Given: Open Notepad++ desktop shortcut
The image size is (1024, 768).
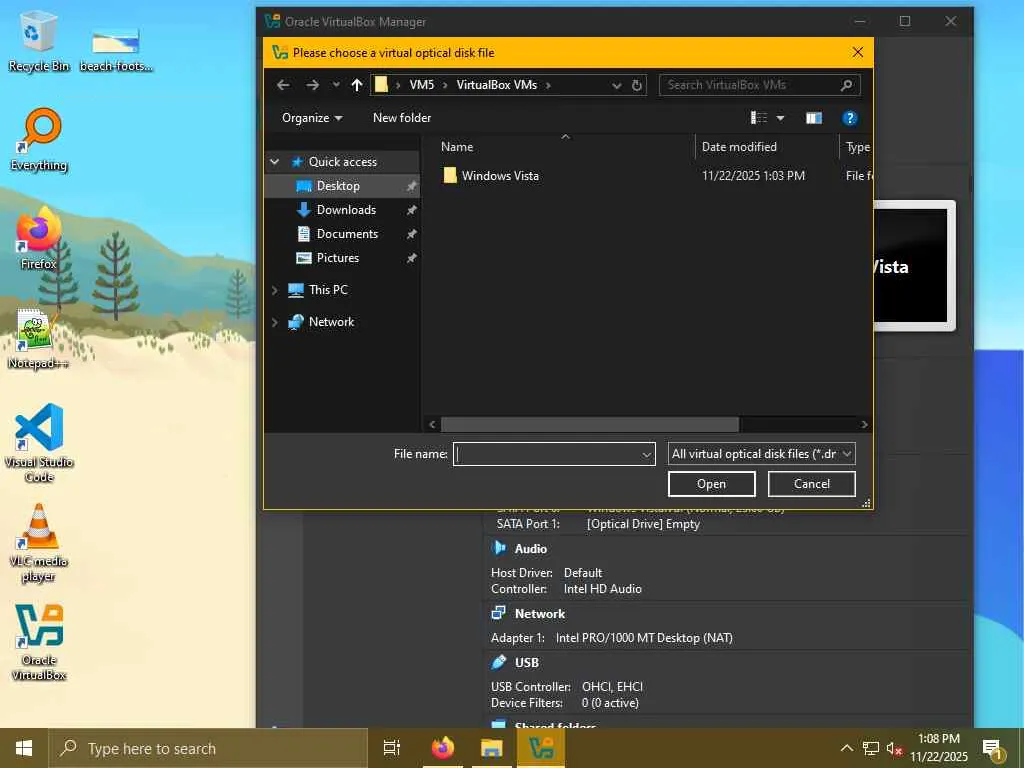Looking at the screenshot, I should 38,338.
